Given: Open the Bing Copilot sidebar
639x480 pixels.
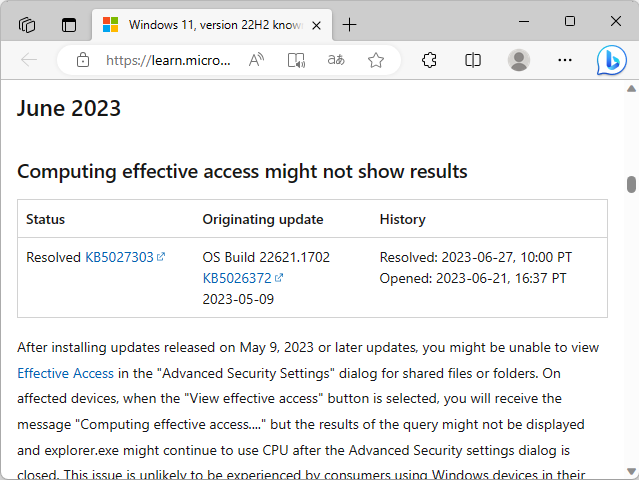Looking at the screenshot, I should coord(612,60).
